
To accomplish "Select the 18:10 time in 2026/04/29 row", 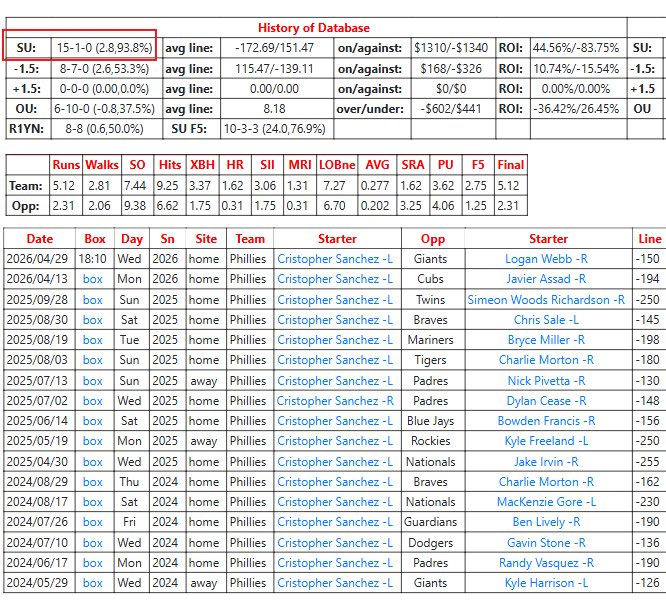I will [x=93, y=259].
